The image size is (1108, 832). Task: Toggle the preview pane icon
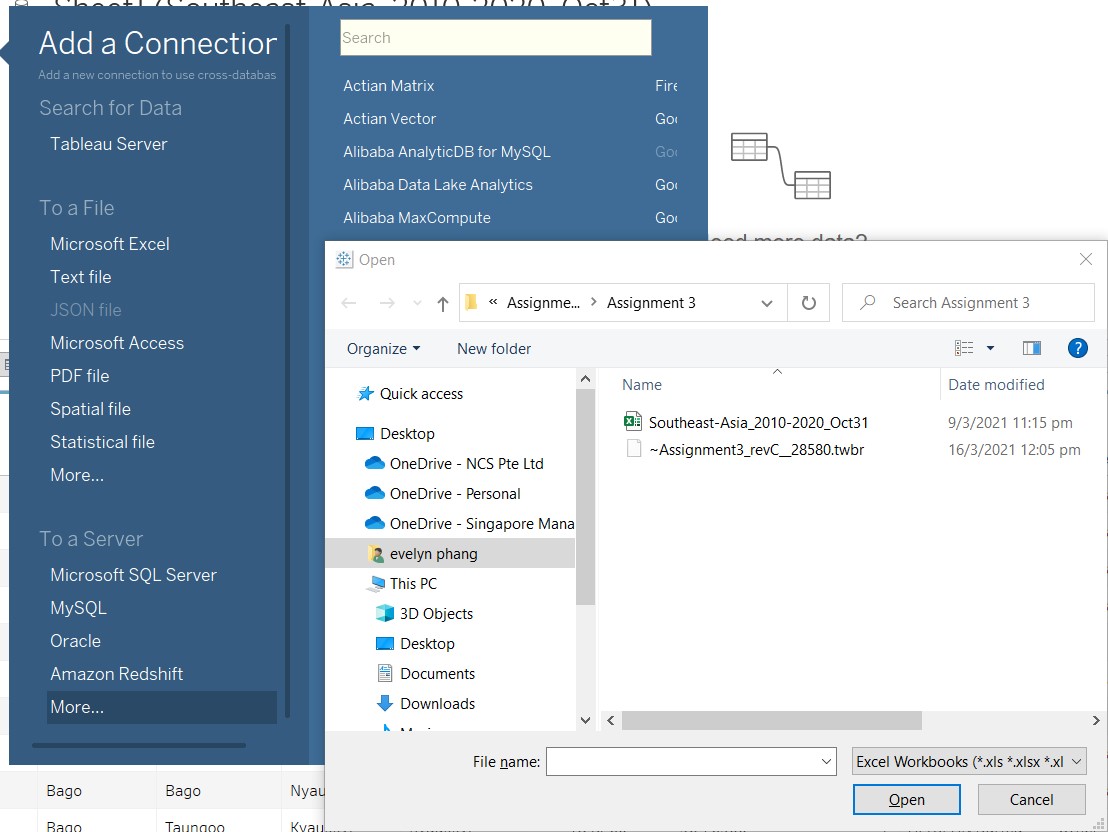1032,348
